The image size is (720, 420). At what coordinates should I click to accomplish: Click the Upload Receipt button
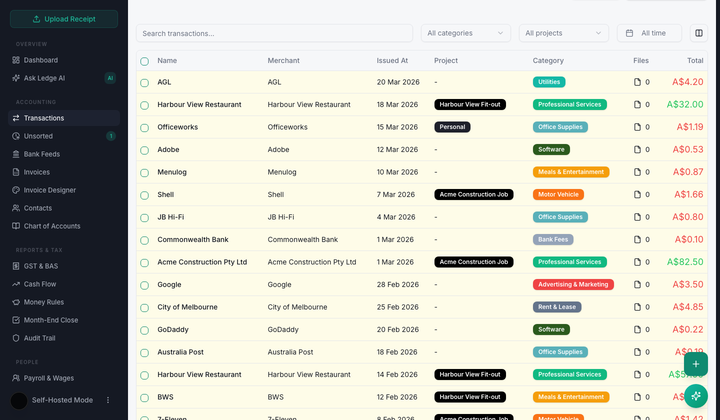pos(64,19)
